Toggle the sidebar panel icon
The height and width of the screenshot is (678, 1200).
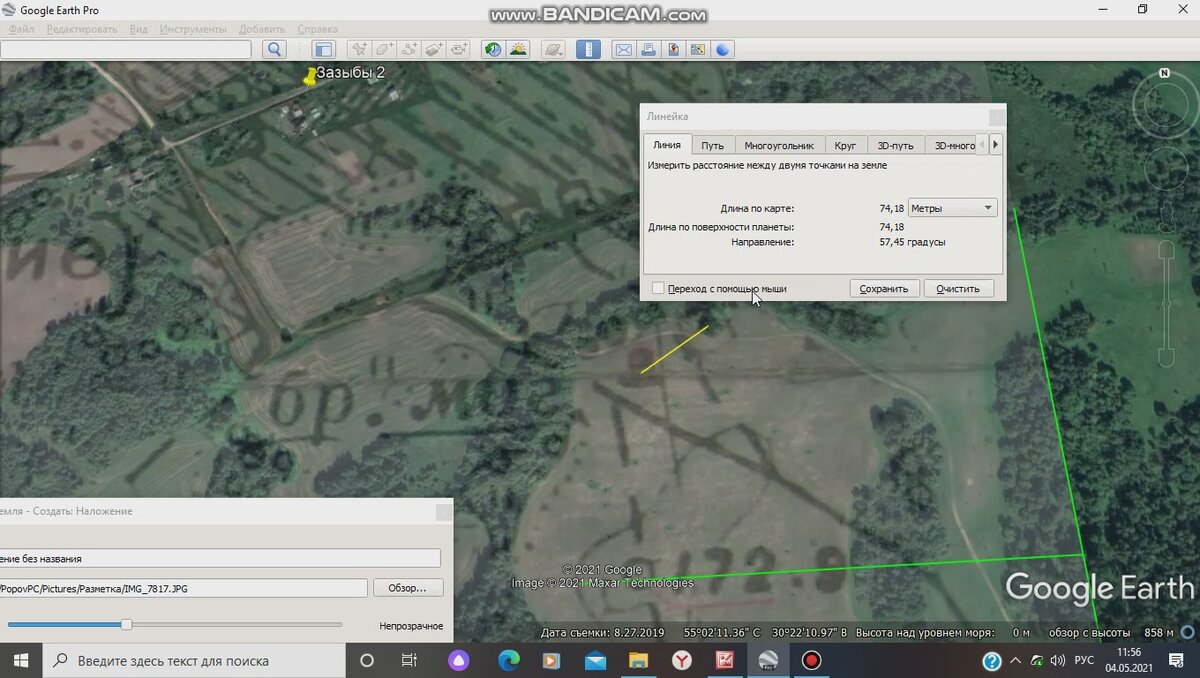[323, 49]
